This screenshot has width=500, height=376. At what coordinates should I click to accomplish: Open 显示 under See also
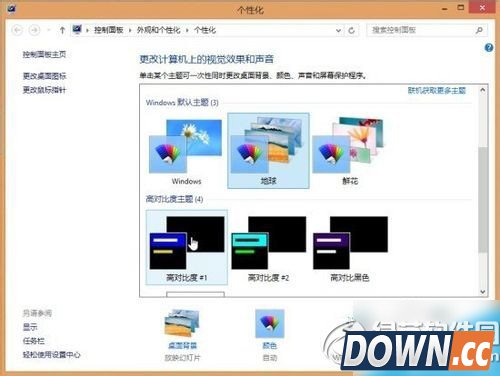point(30,327)
